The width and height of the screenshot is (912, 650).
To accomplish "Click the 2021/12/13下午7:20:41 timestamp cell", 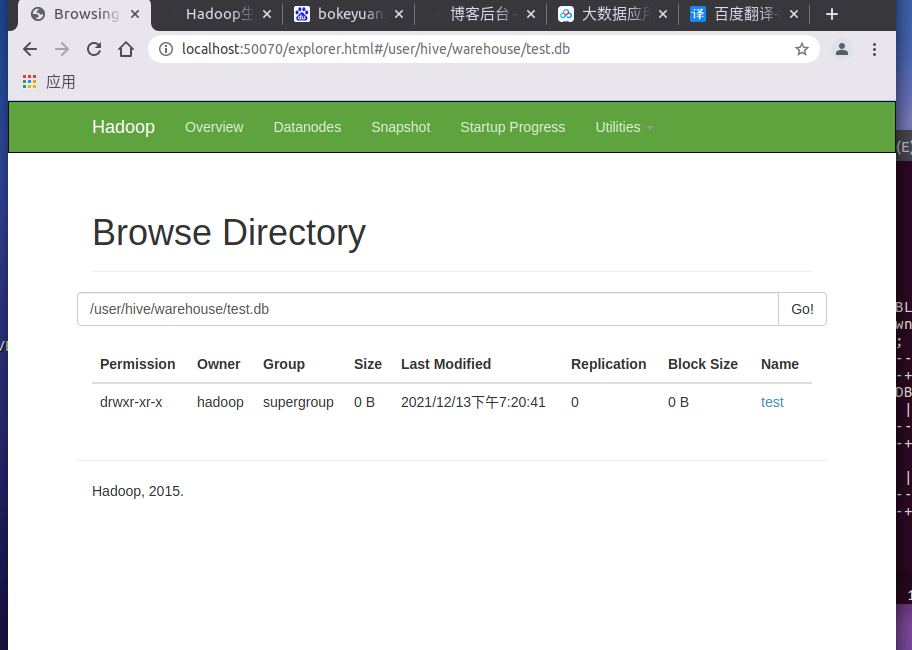I will pyautogui.click(x=473, y=402).
